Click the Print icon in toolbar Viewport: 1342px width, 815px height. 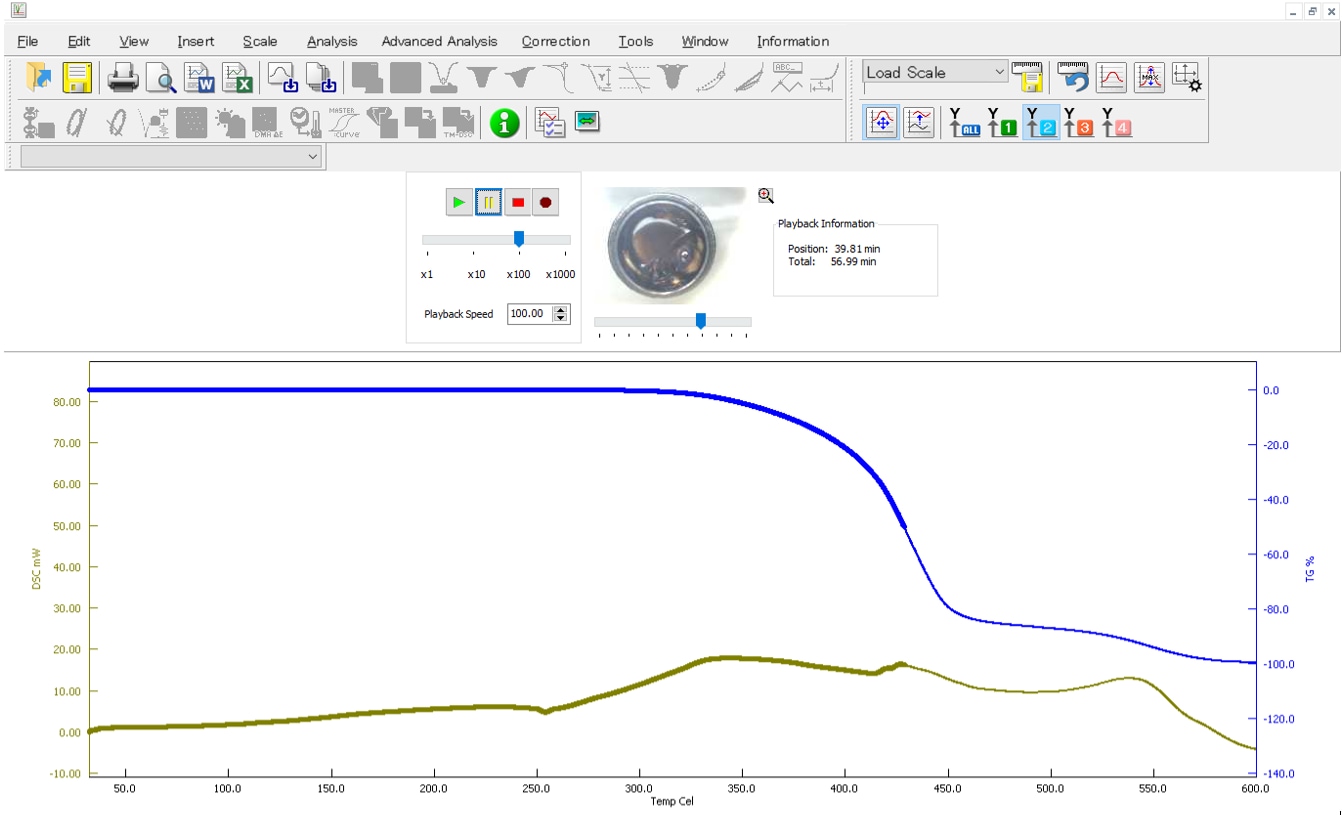(x=123, y=77)
